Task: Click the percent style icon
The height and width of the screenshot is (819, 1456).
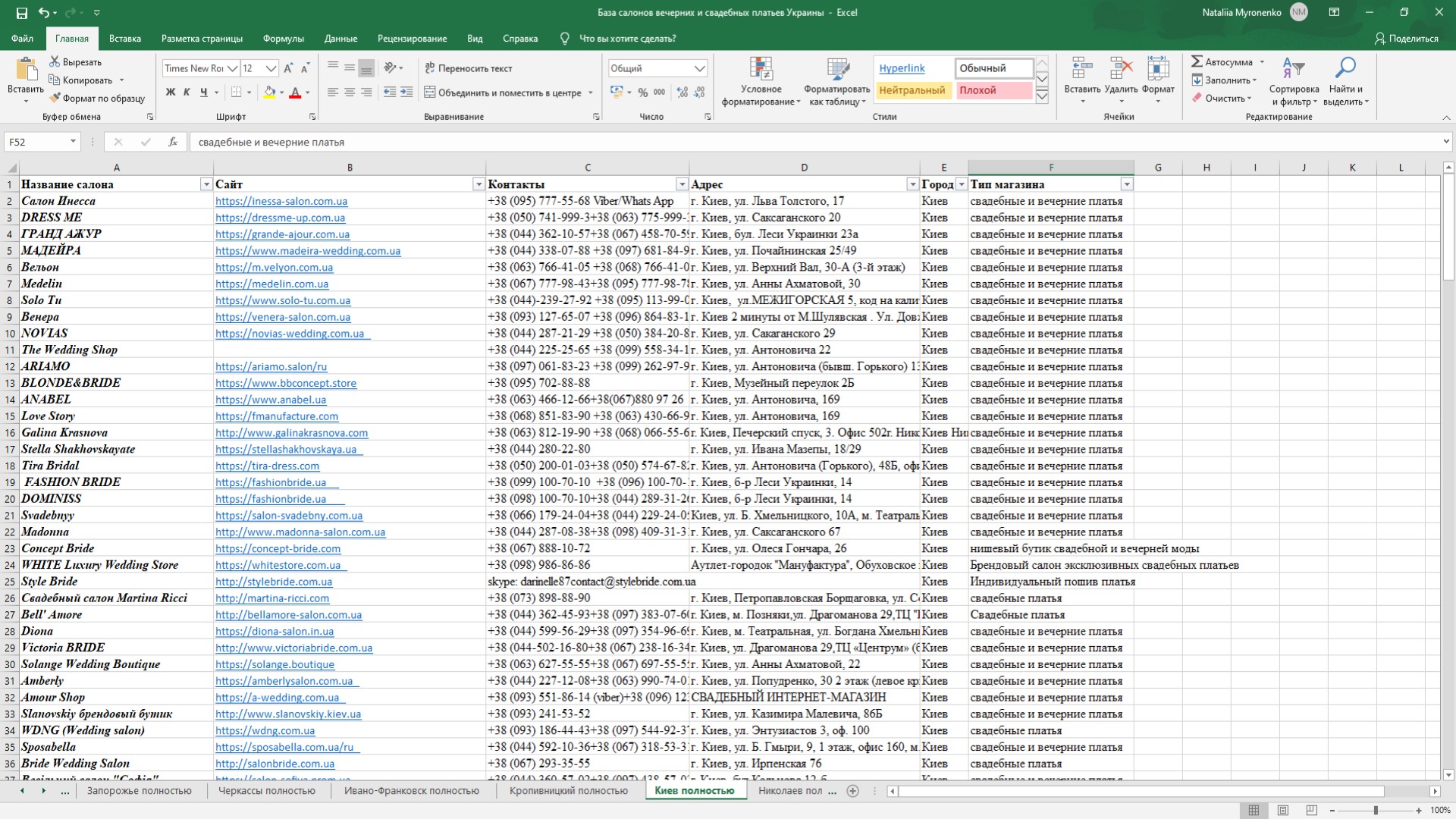Action: 643,93
